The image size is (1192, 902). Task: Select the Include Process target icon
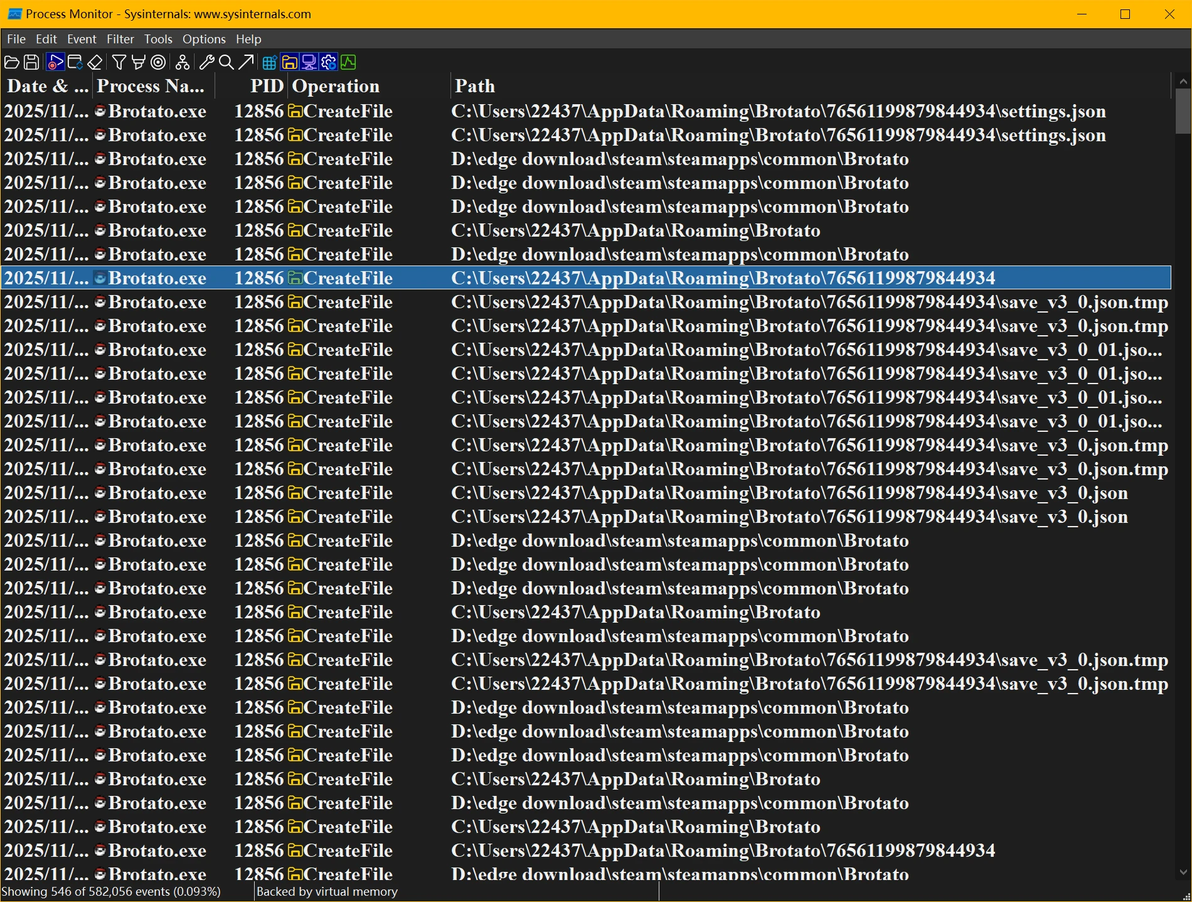coord(158,62)
